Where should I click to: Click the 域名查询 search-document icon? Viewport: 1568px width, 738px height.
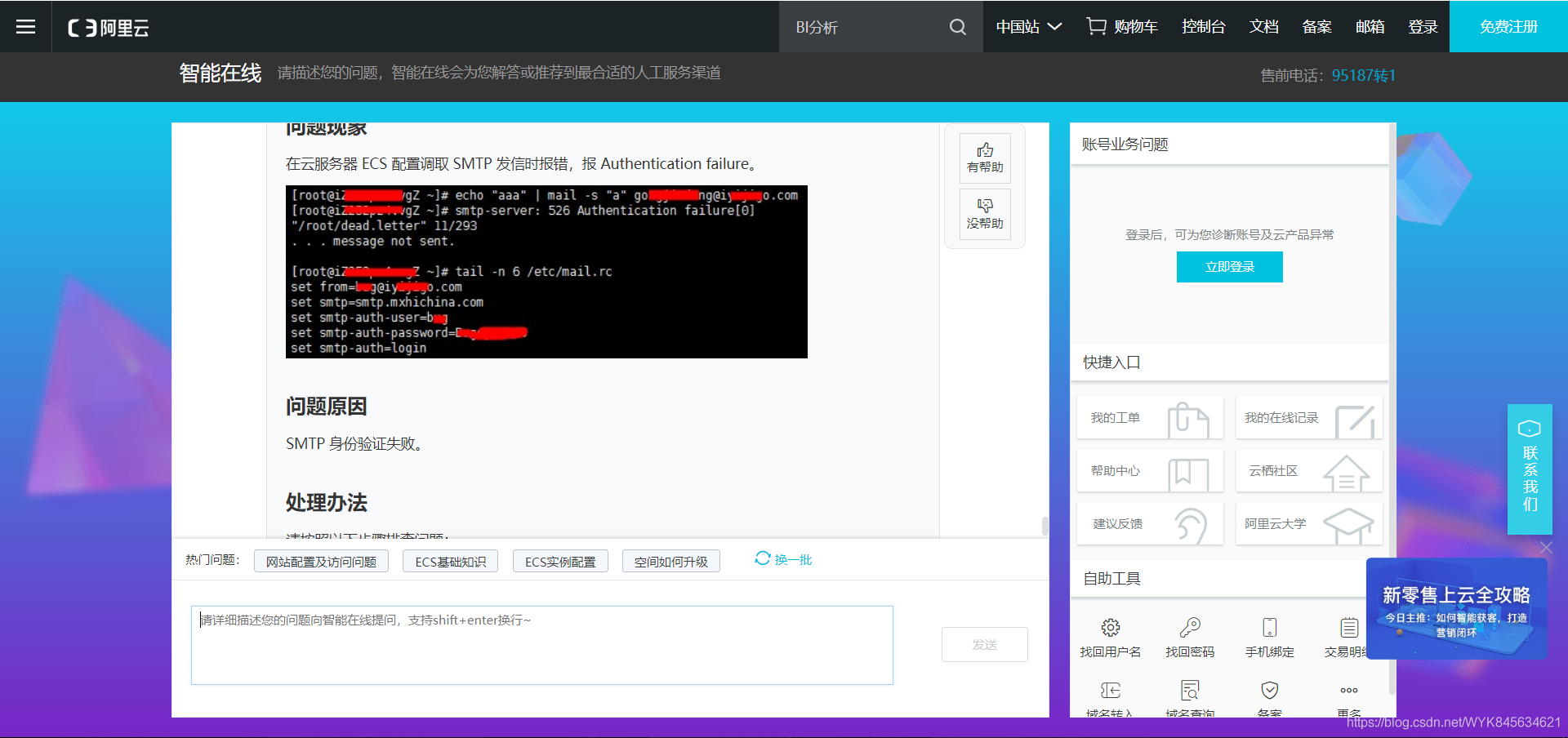point(1190,690)
